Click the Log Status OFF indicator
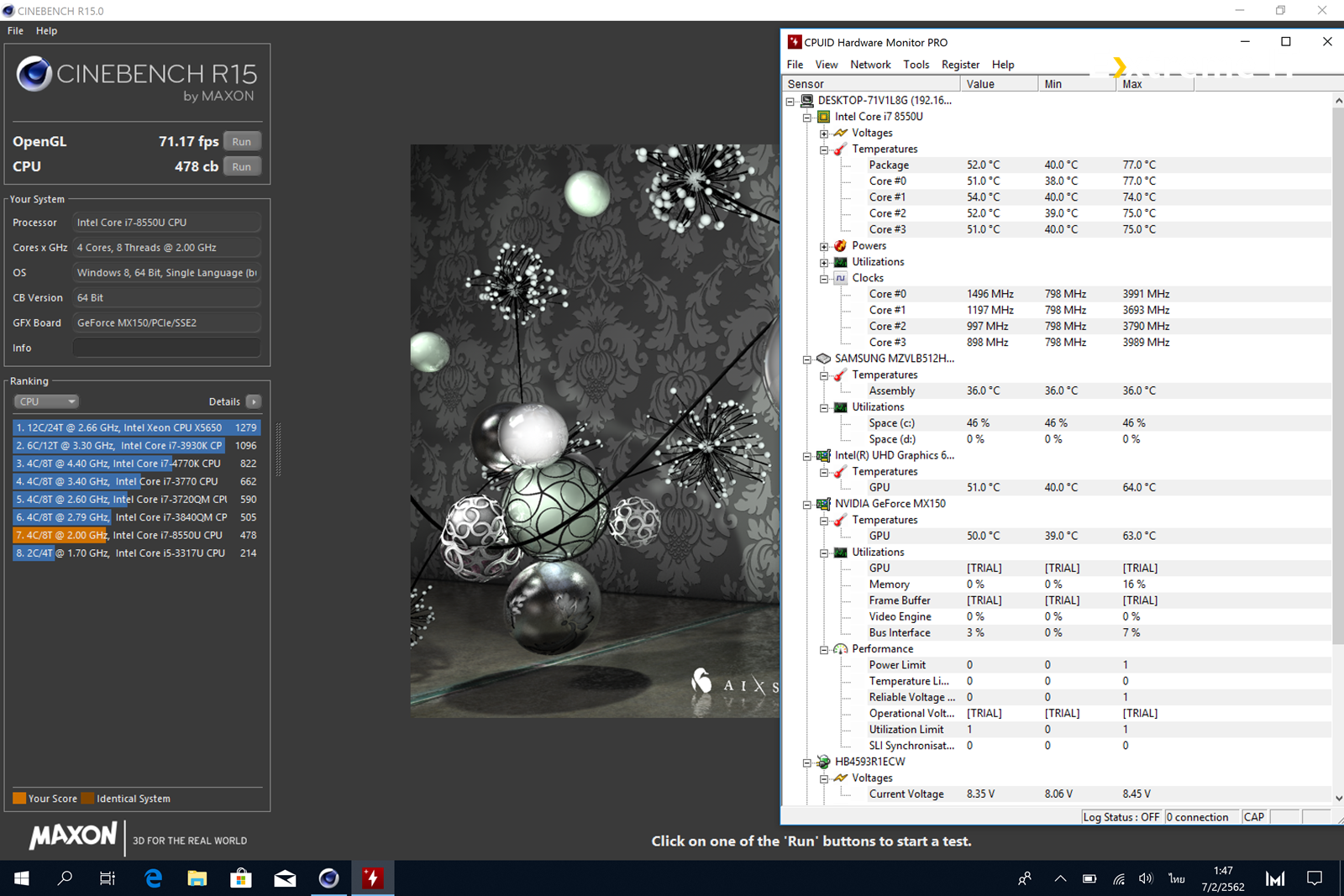 tap(1121, 817)
